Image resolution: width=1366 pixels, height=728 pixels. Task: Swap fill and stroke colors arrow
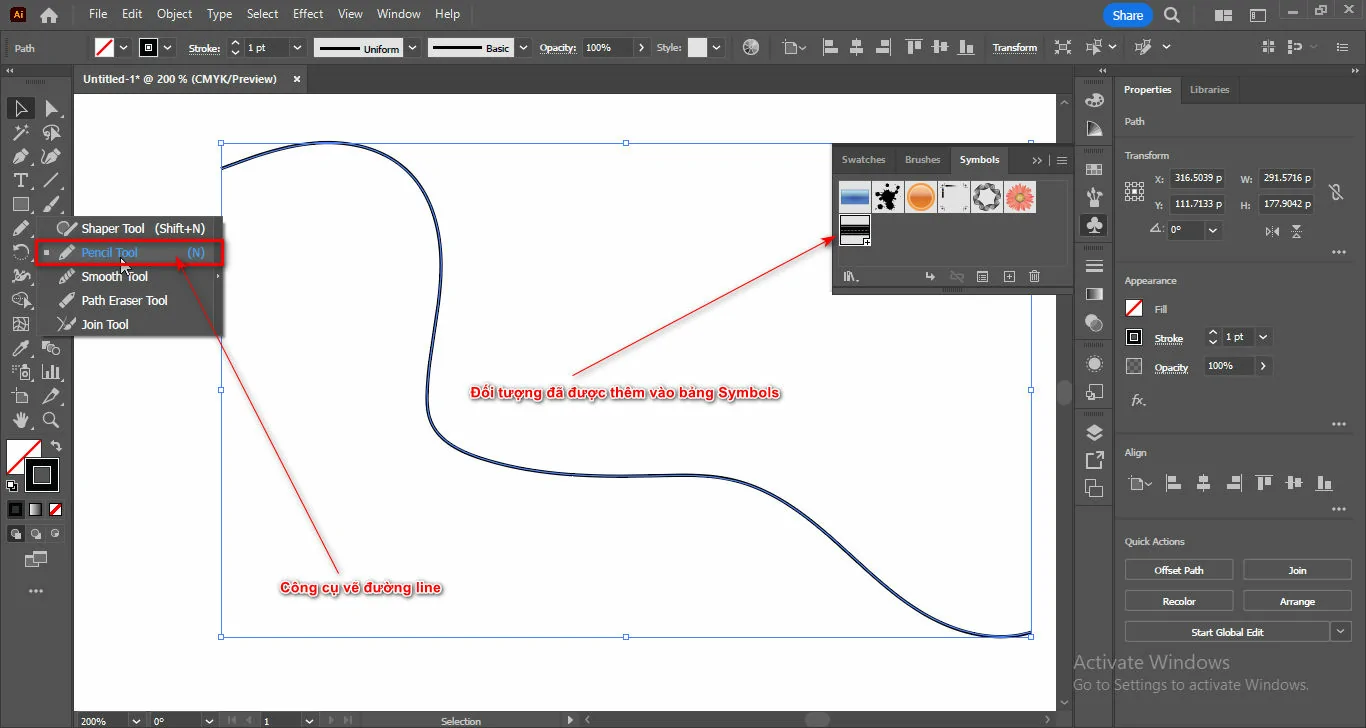click(x=56, y=447)
